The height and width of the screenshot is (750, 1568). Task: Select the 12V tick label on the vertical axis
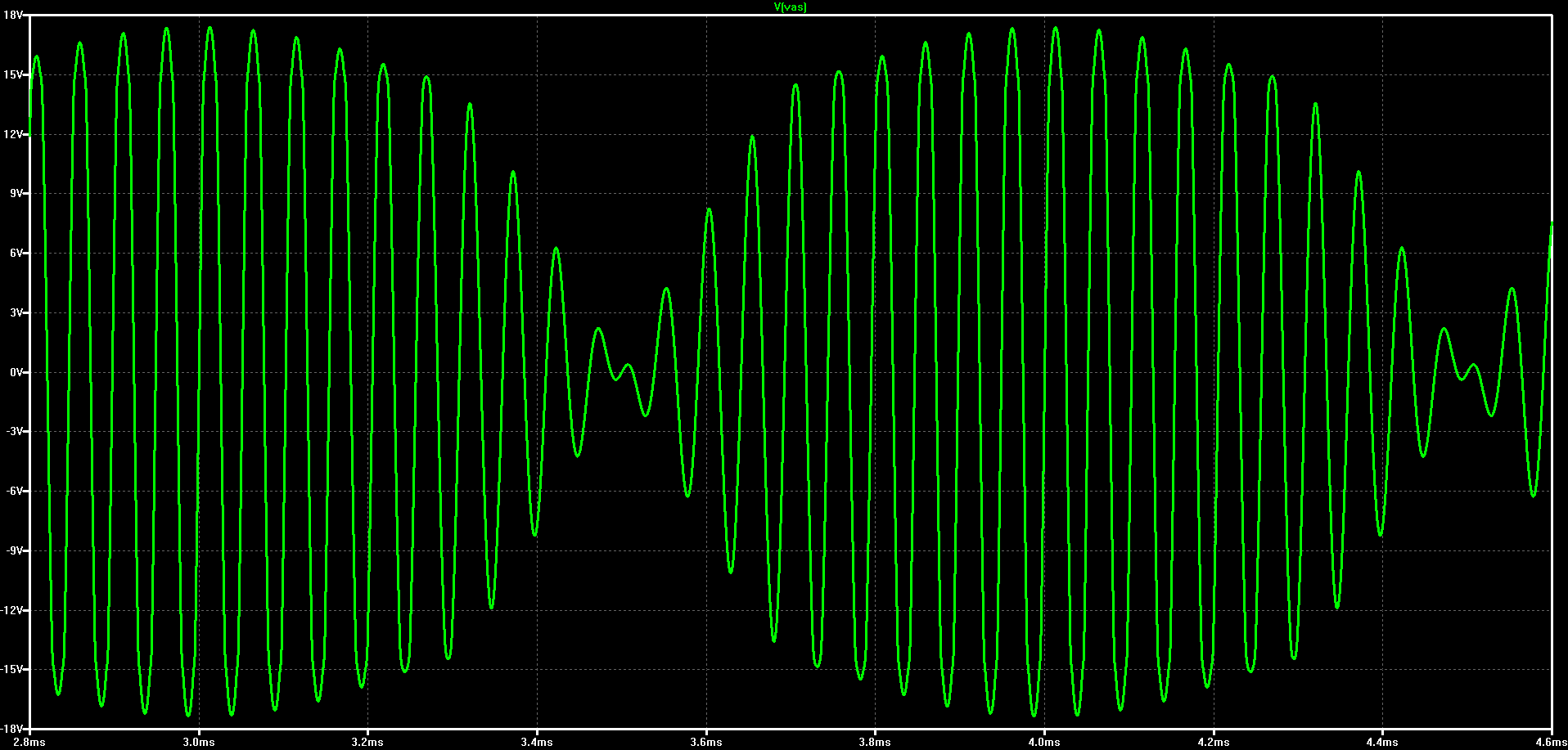[13, 134]
